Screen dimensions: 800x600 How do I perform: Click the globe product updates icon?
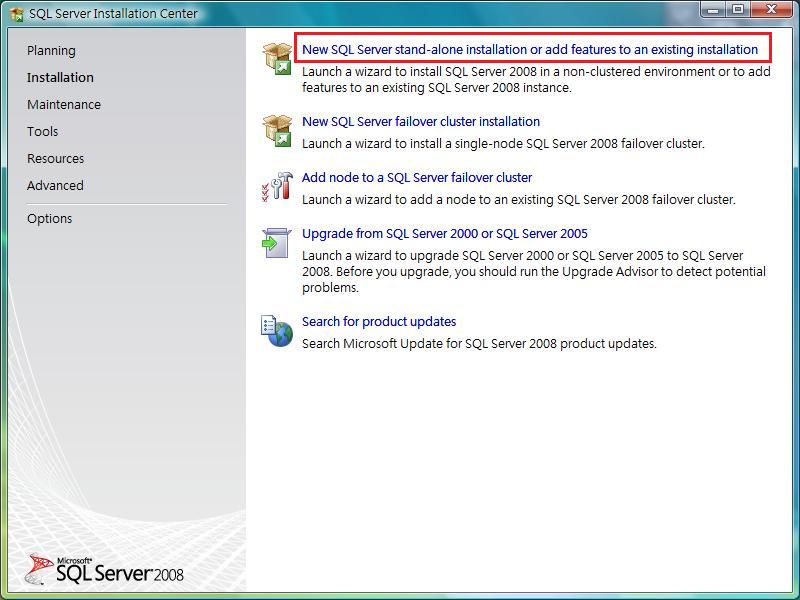(x=277, y=331)
